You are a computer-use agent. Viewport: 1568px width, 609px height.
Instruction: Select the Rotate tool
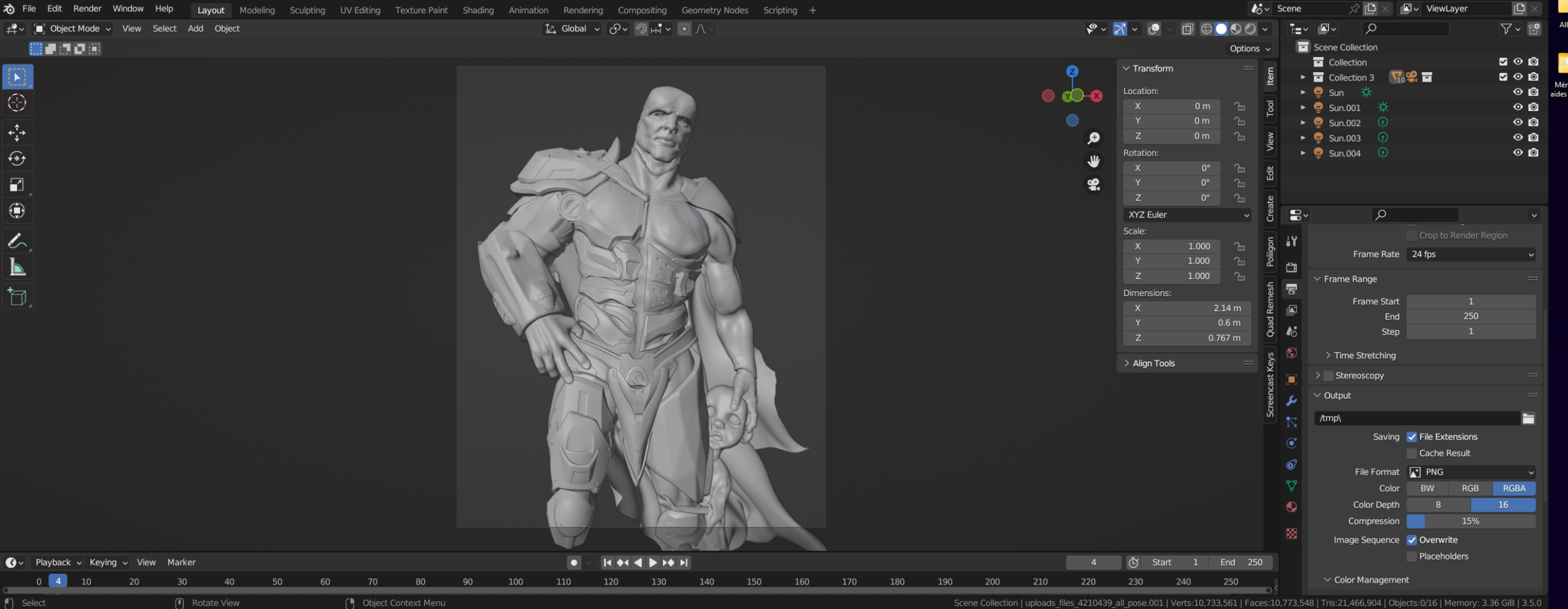17,159
